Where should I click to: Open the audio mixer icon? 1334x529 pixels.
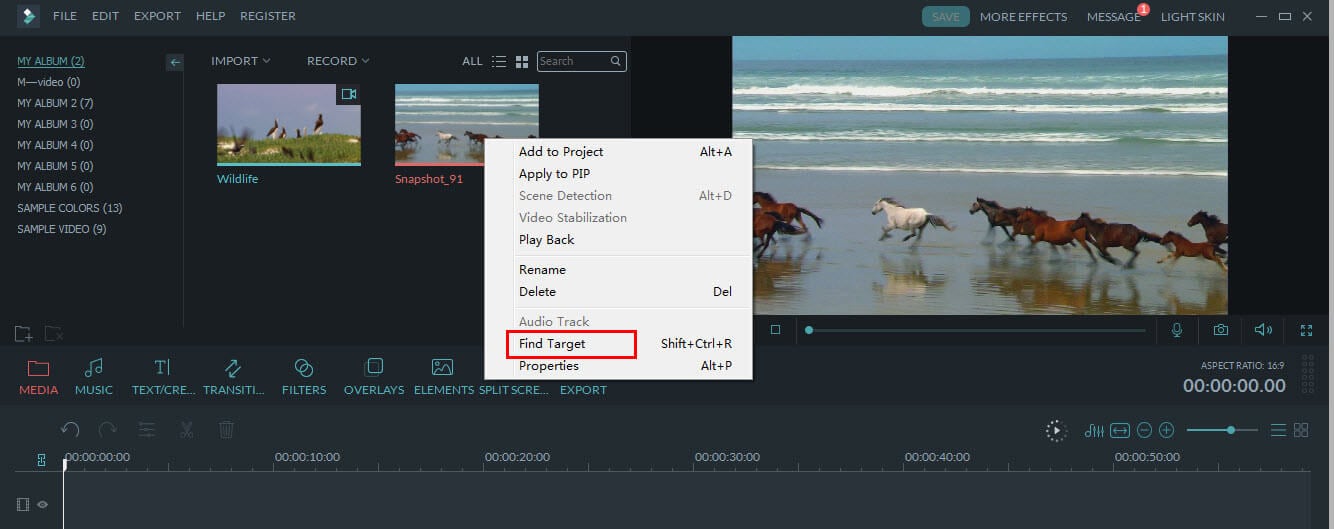pos(1094,430)
